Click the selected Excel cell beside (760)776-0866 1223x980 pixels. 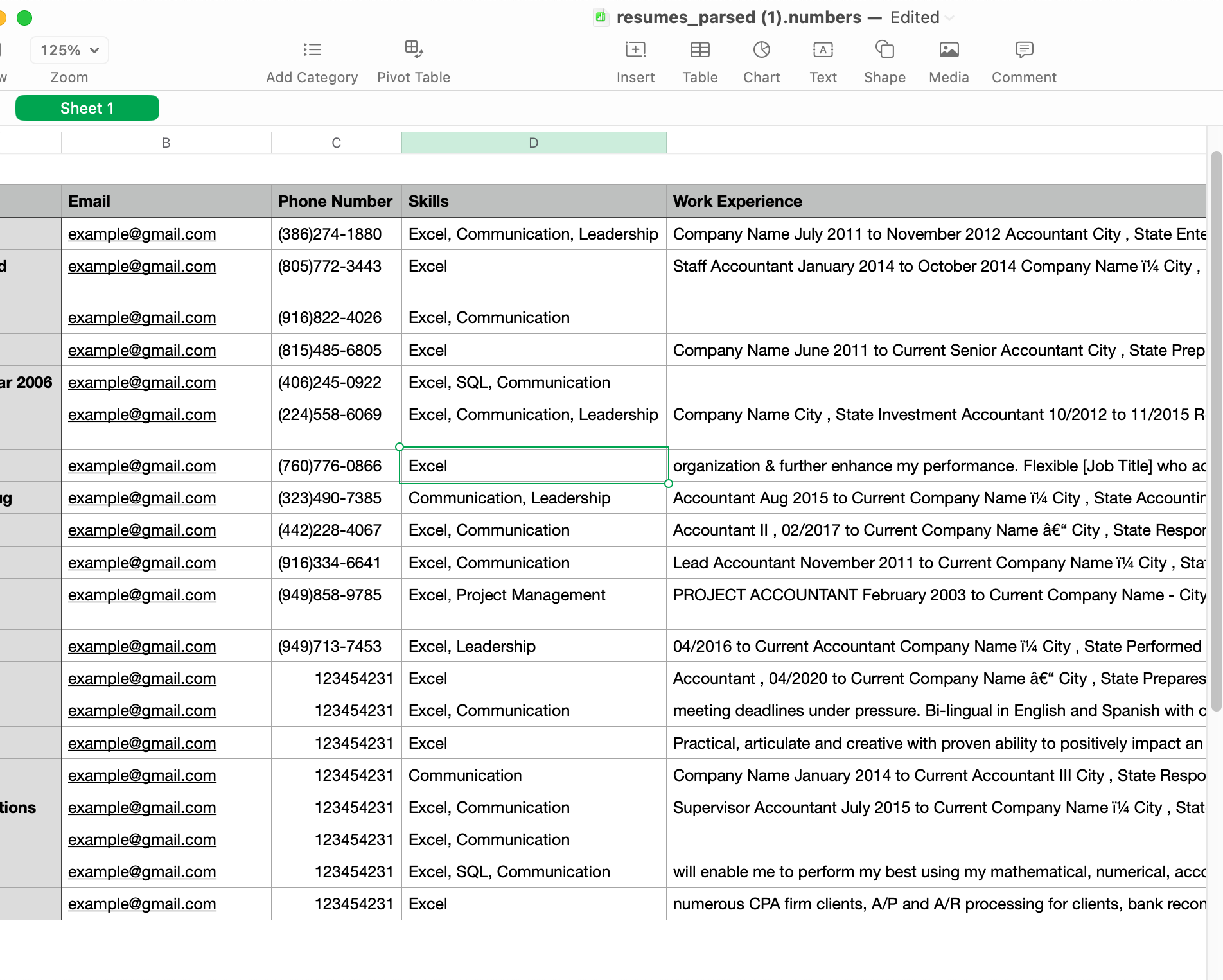(534, 466)
